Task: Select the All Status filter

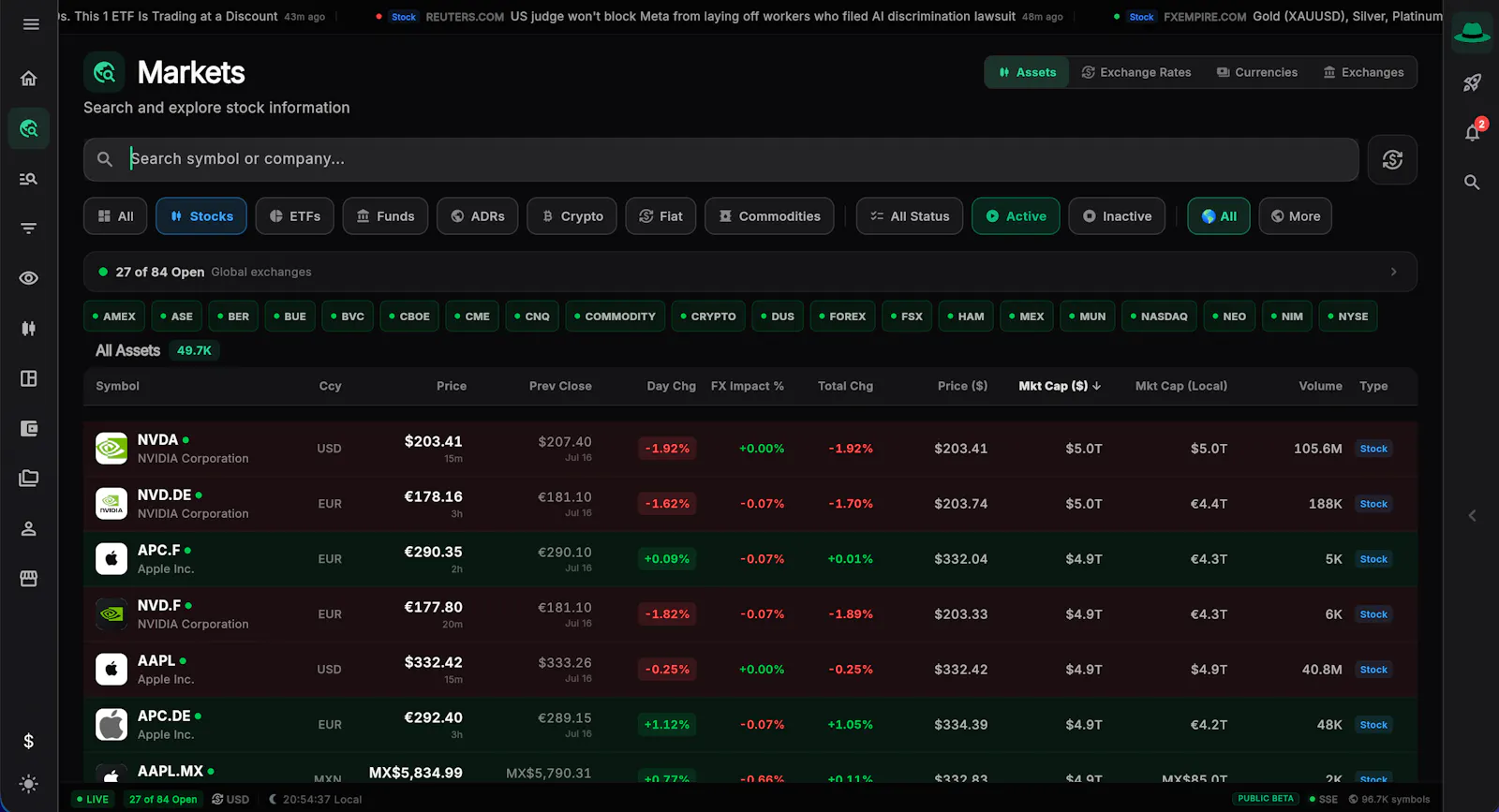Action: pos(910,216)
